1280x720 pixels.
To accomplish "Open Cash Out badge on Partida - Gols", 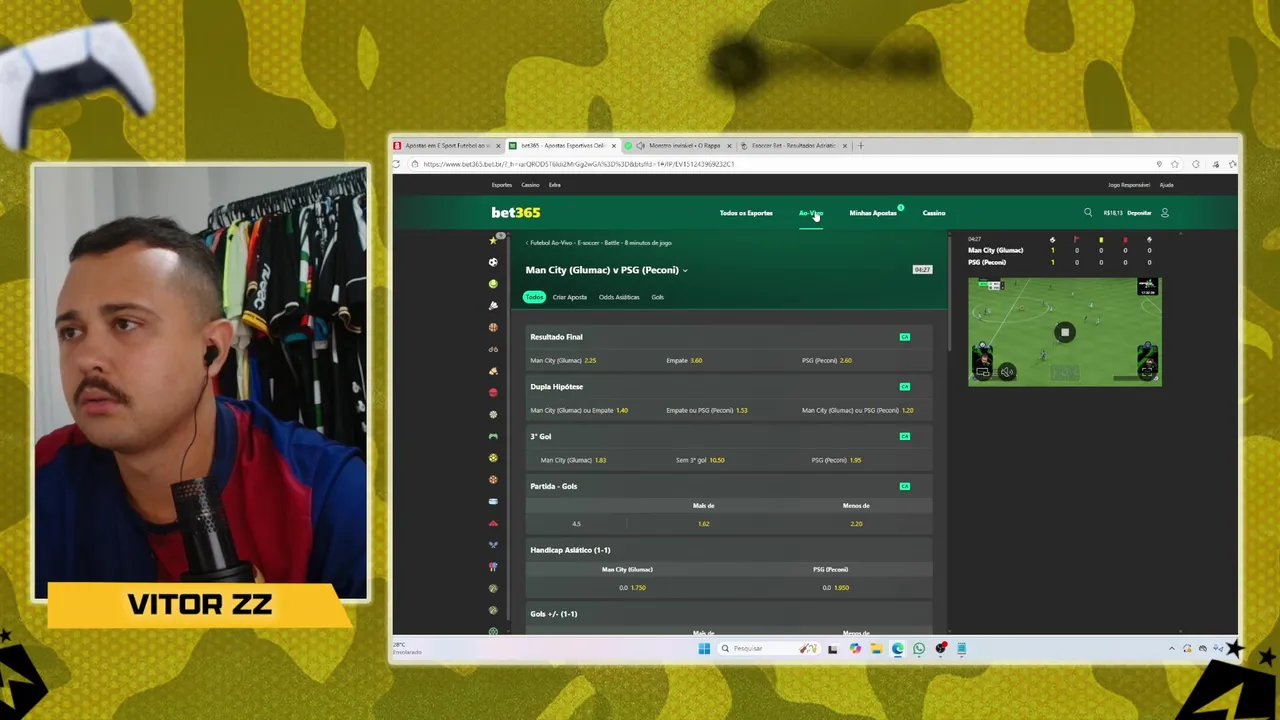I will pyautogui.click(x=905, y=486).
